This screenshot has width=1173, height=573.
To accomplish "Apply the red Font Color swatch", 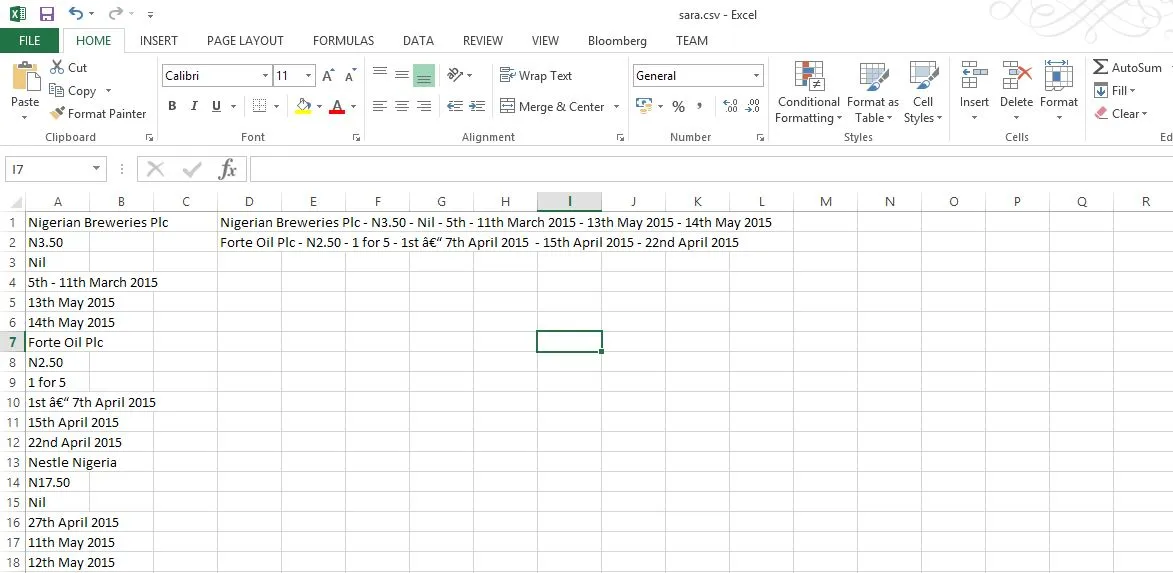I will pos(337,106).
